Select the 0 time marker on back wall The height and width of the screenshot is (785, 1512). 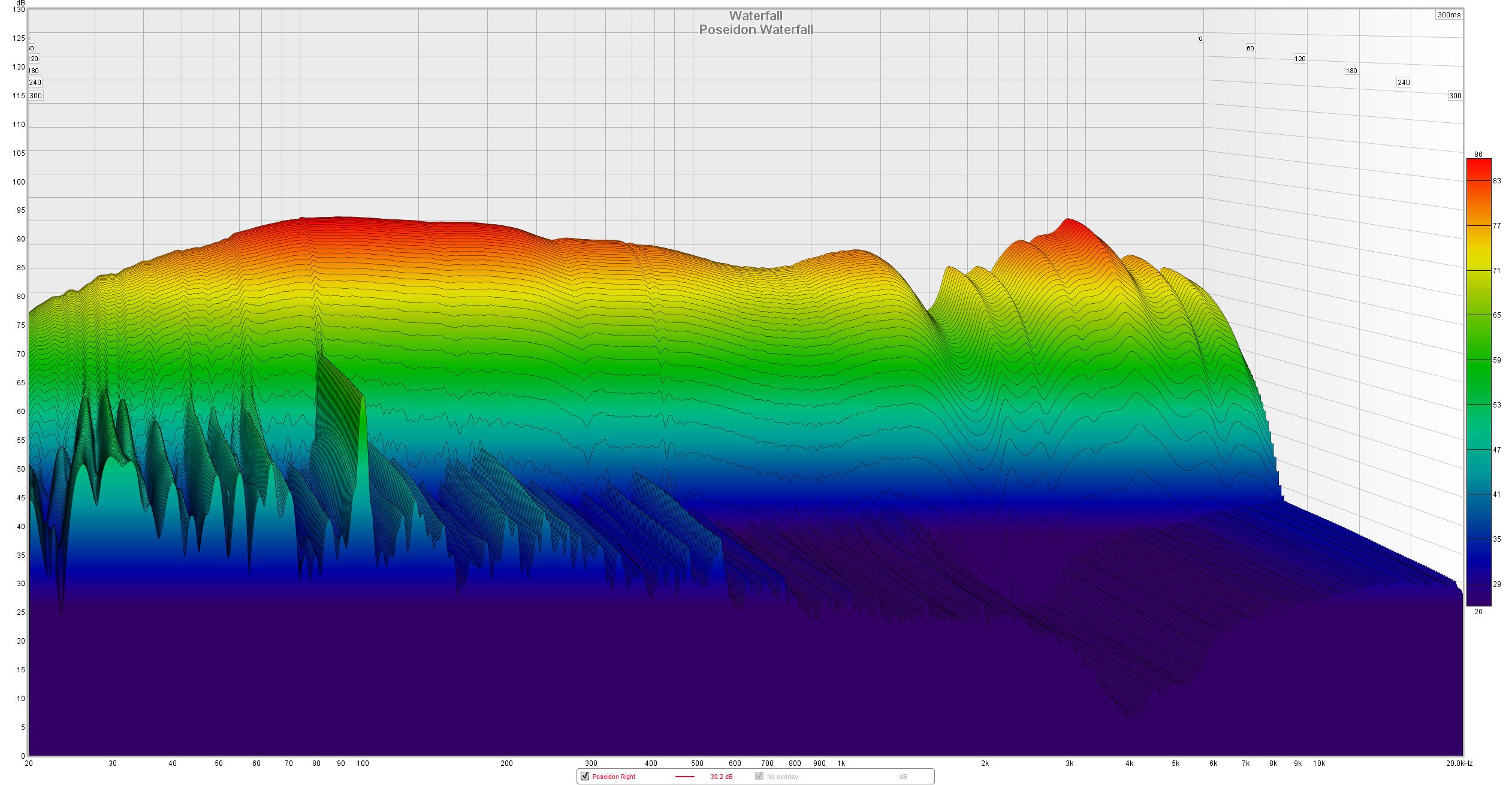point(1200,38)
